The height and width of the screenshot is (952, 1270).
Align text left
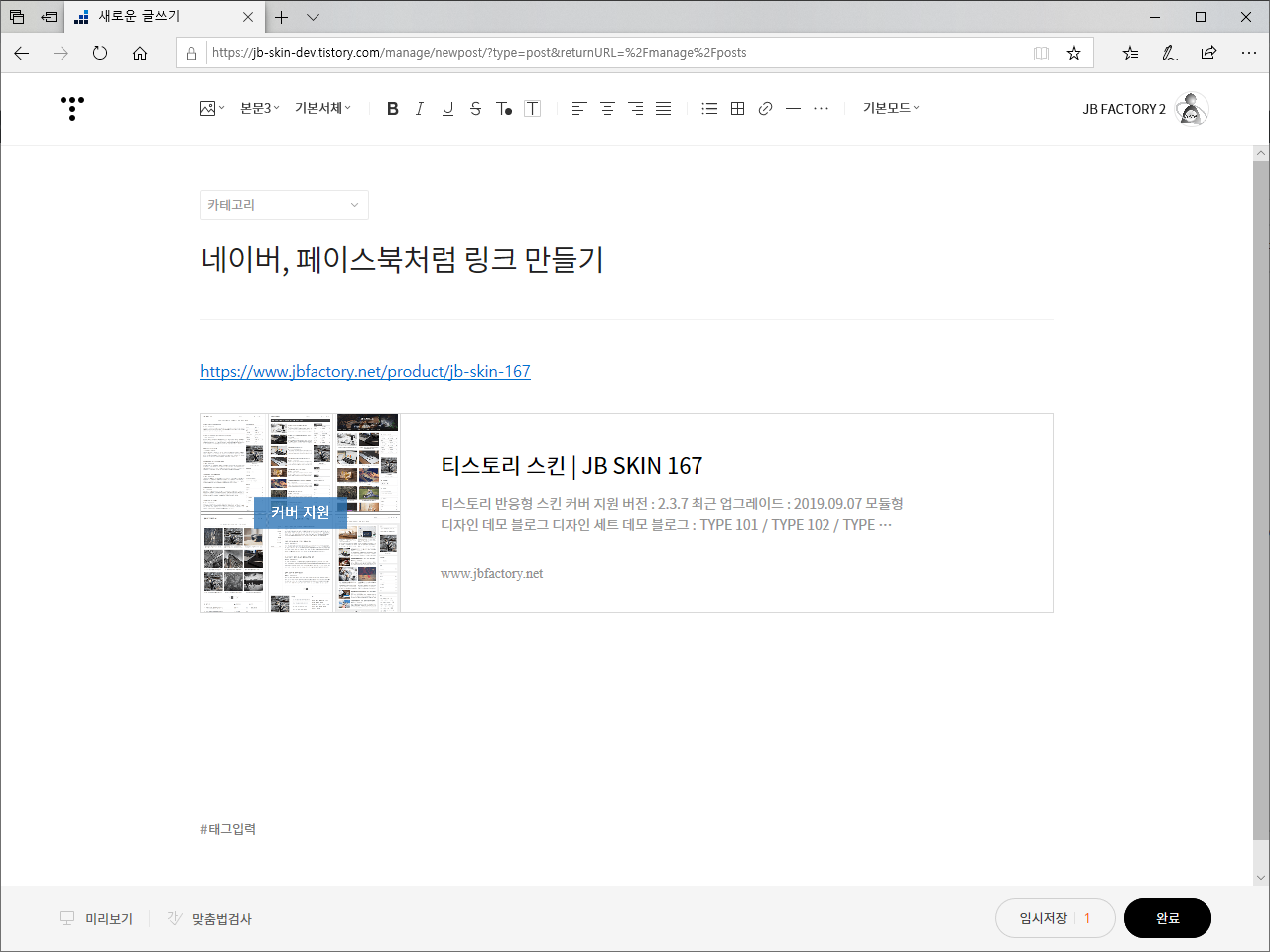coord(579,108)
